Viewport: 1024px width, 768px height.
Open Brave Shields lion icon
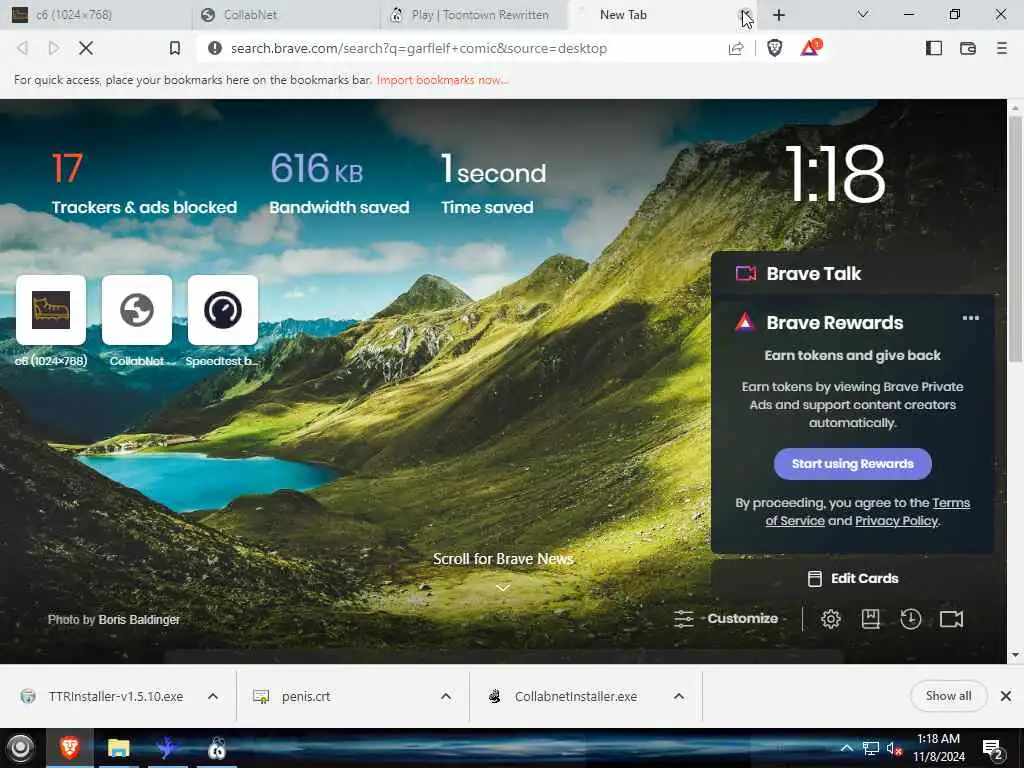tap(775, 48)
